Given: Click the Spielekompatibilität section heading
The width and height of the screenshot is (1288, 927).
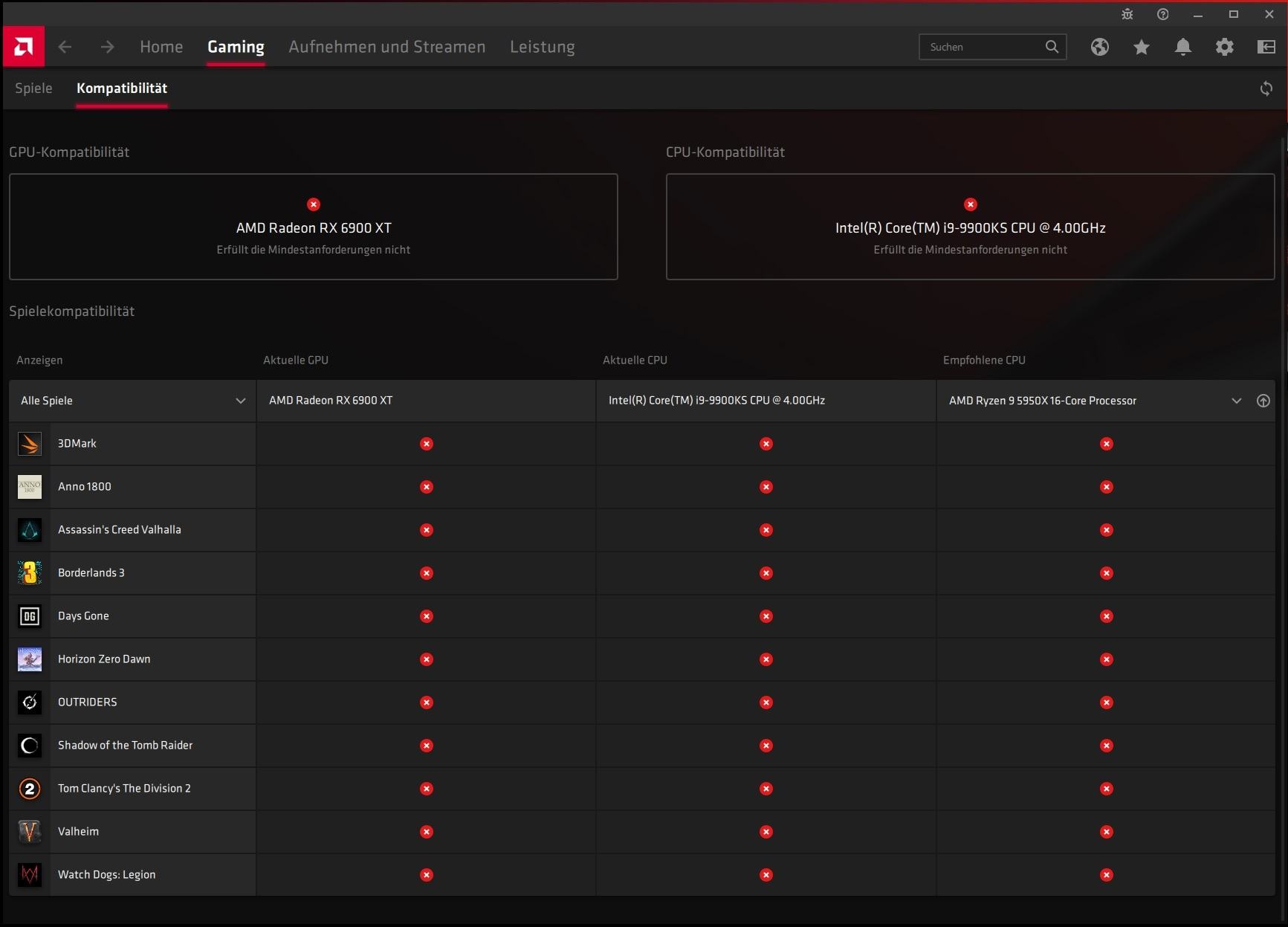Looking at the screenshot, I should 72,311.
